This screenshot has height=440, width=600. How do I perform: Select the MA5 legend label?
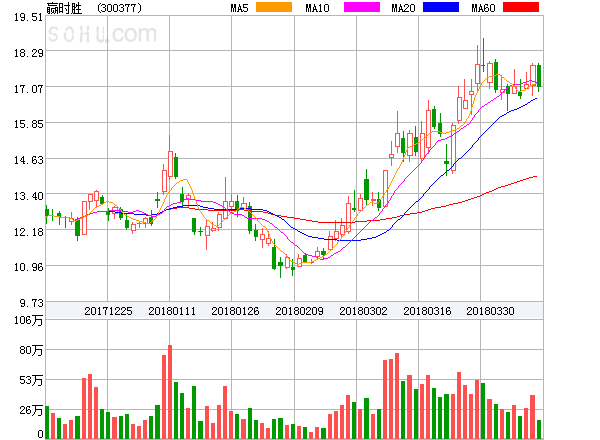click(x=240, y=8)
